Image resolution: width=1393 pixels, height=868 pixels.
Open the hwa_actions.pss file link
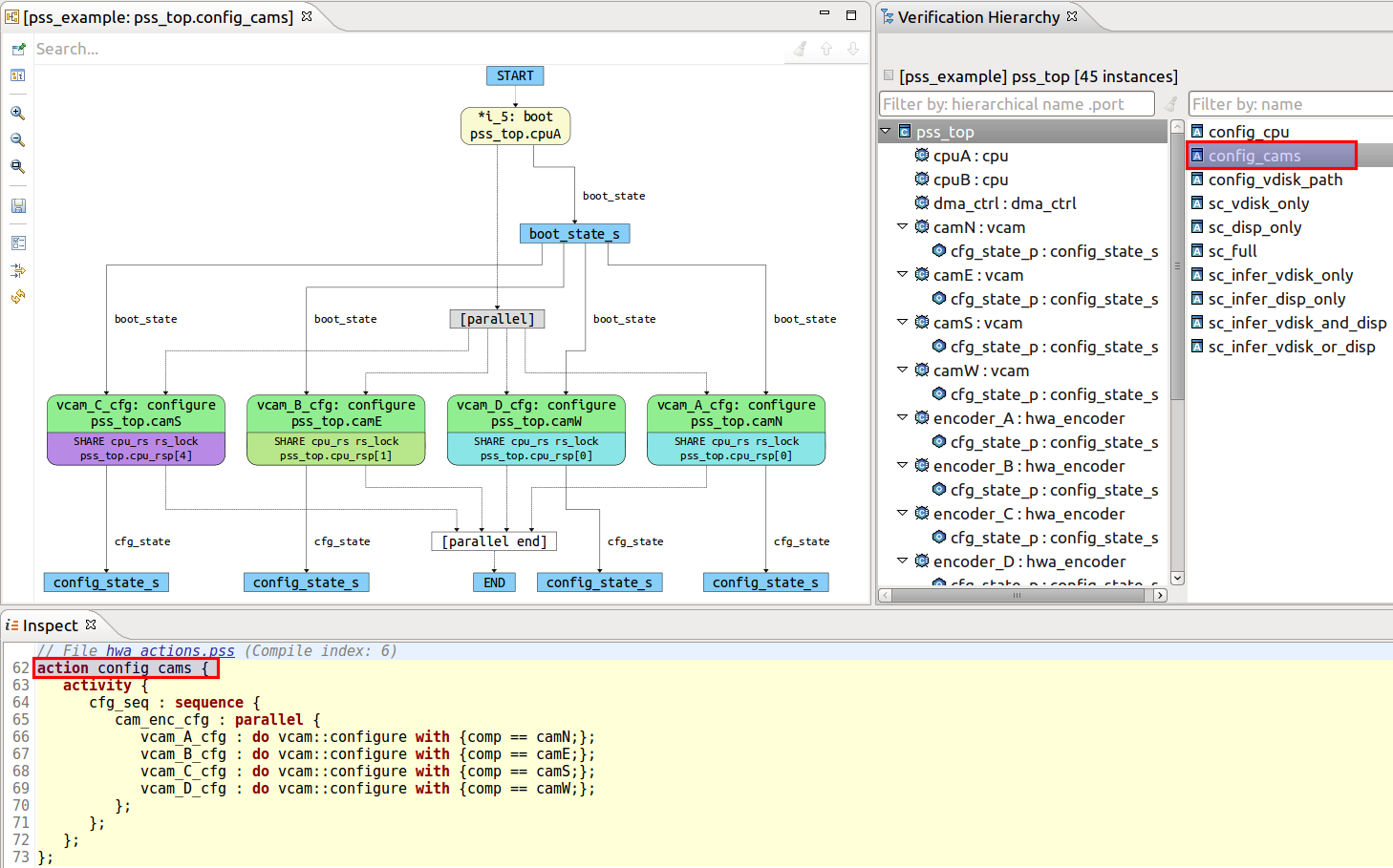170,650
